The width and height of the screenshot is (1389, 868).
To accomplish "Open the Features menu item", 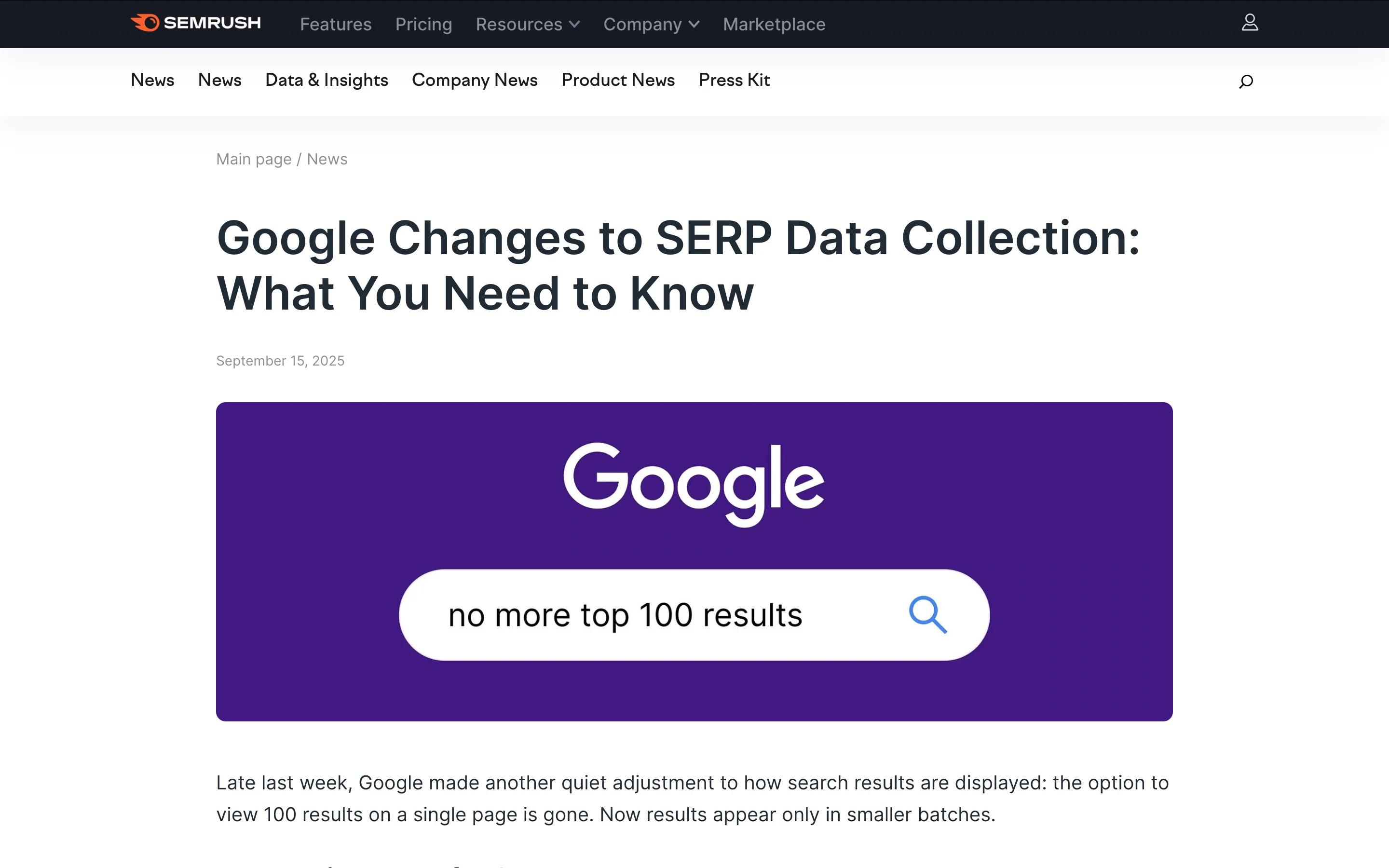I will click(336, 24).
